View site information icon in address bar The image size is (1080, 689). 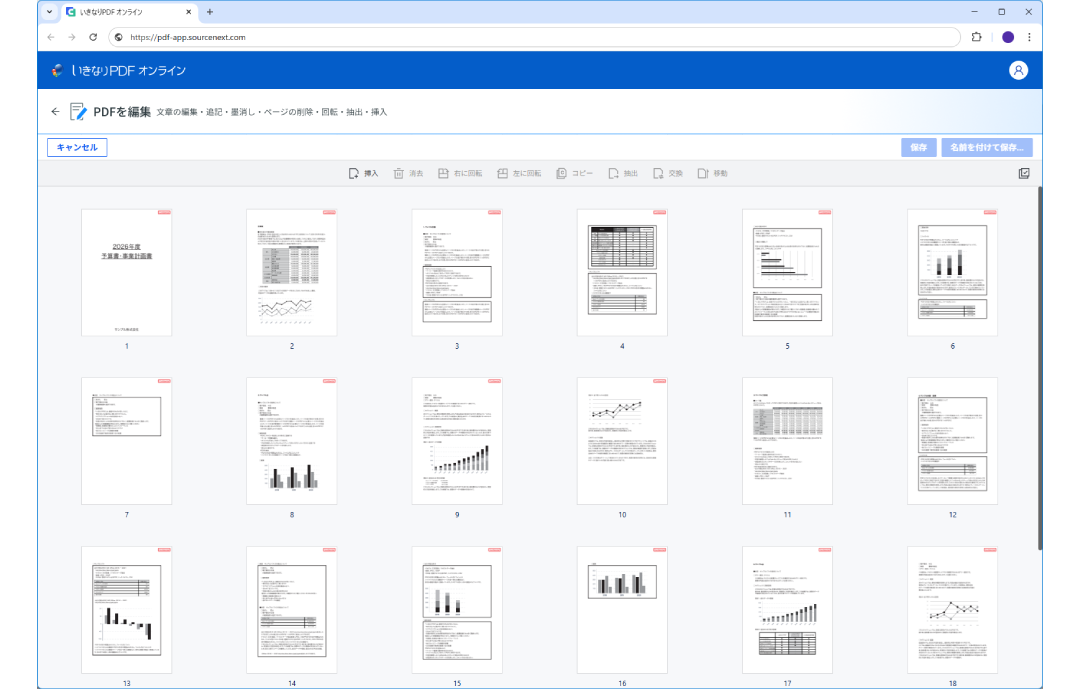click(x=118, y=37)
